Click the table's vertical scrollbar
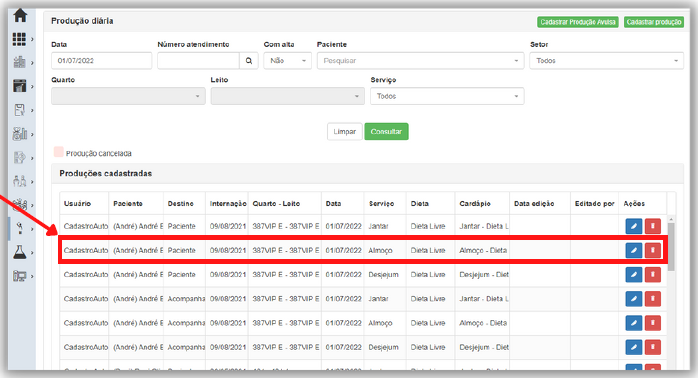Screen dimensions: 698x378 click(671, 246)
